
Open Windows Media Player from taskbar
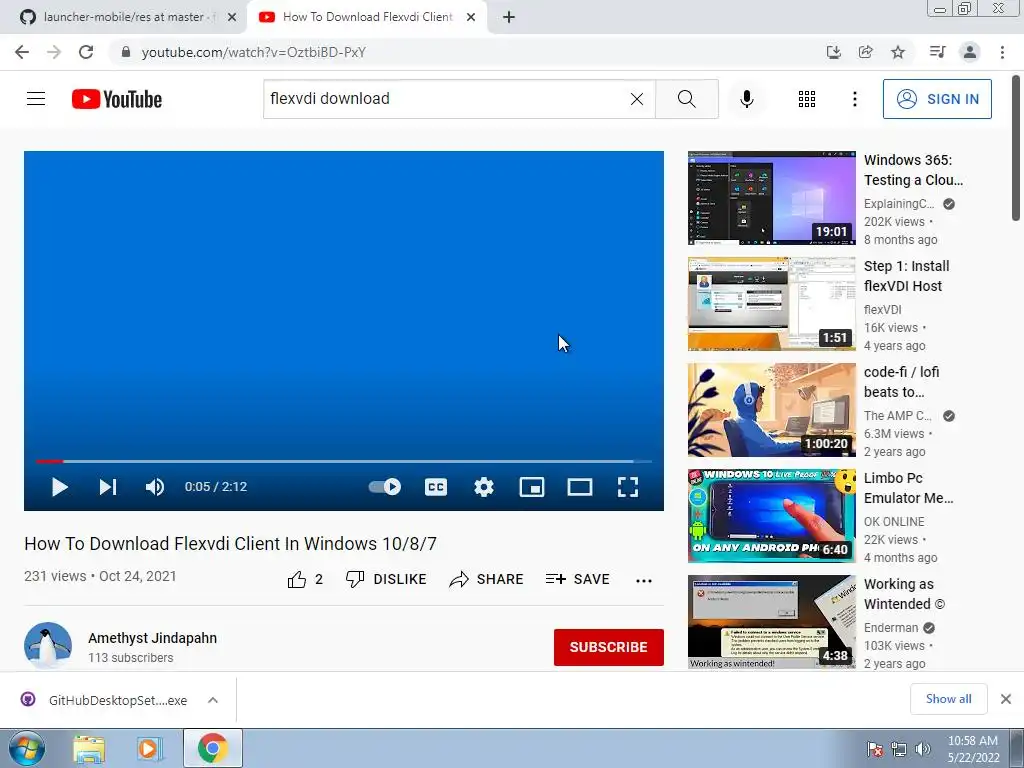(150, 749)
